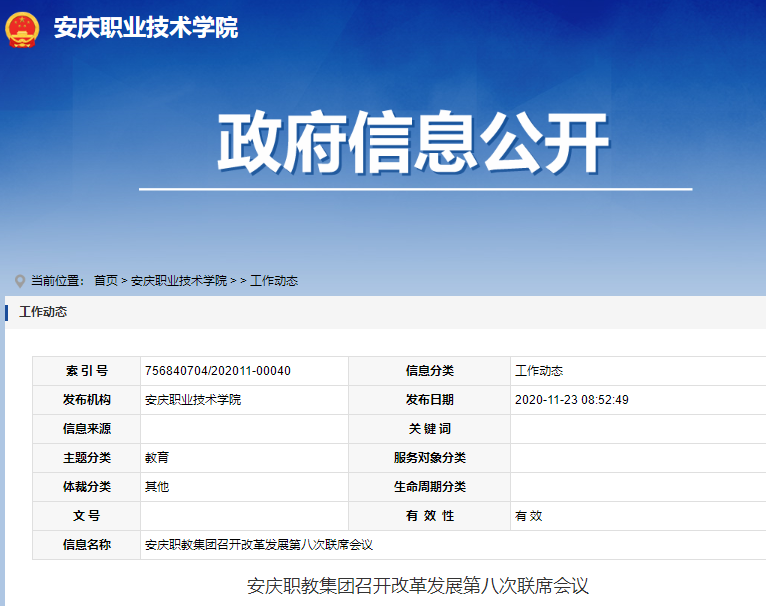Select the 工作动态 section header
This screenshot has width=766, height=606.
click(x=43, y=312)
